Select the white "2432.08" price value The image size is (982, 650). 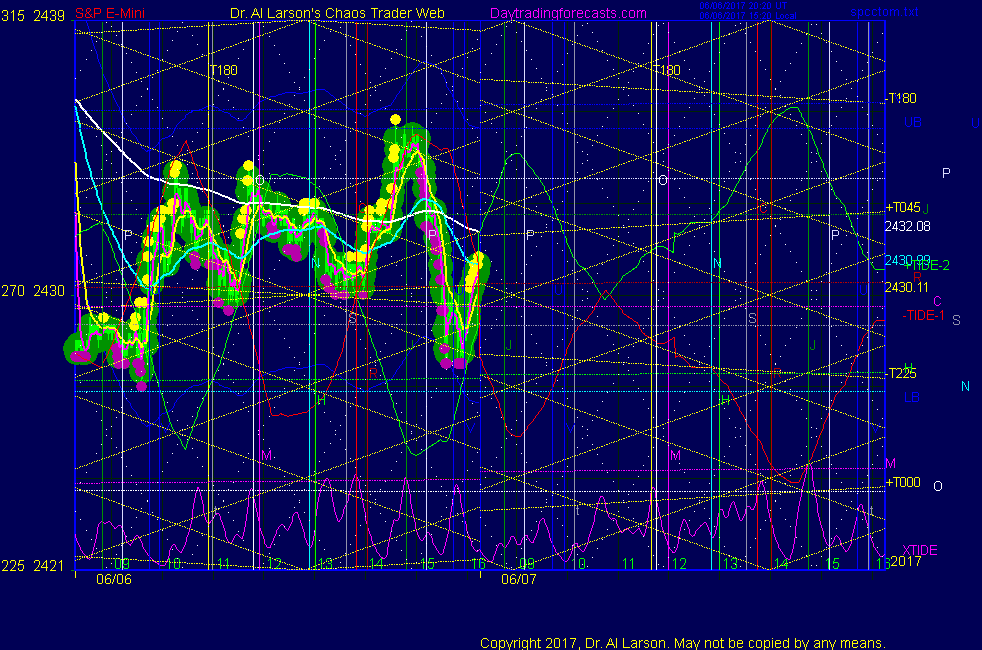[x=907, y=226]
